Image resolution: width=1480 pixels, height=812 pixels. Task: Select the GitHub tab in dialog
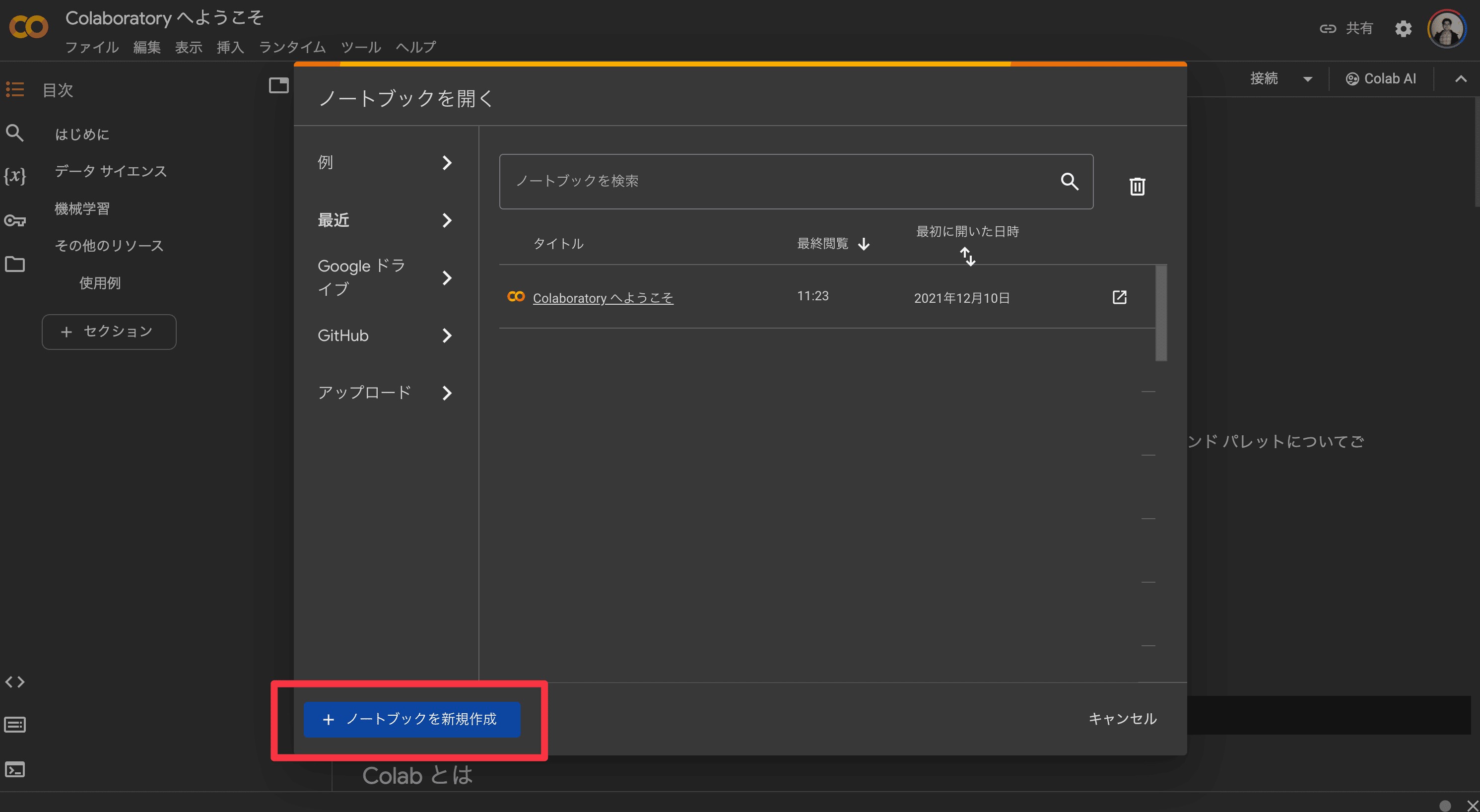(x=385, y=336)
